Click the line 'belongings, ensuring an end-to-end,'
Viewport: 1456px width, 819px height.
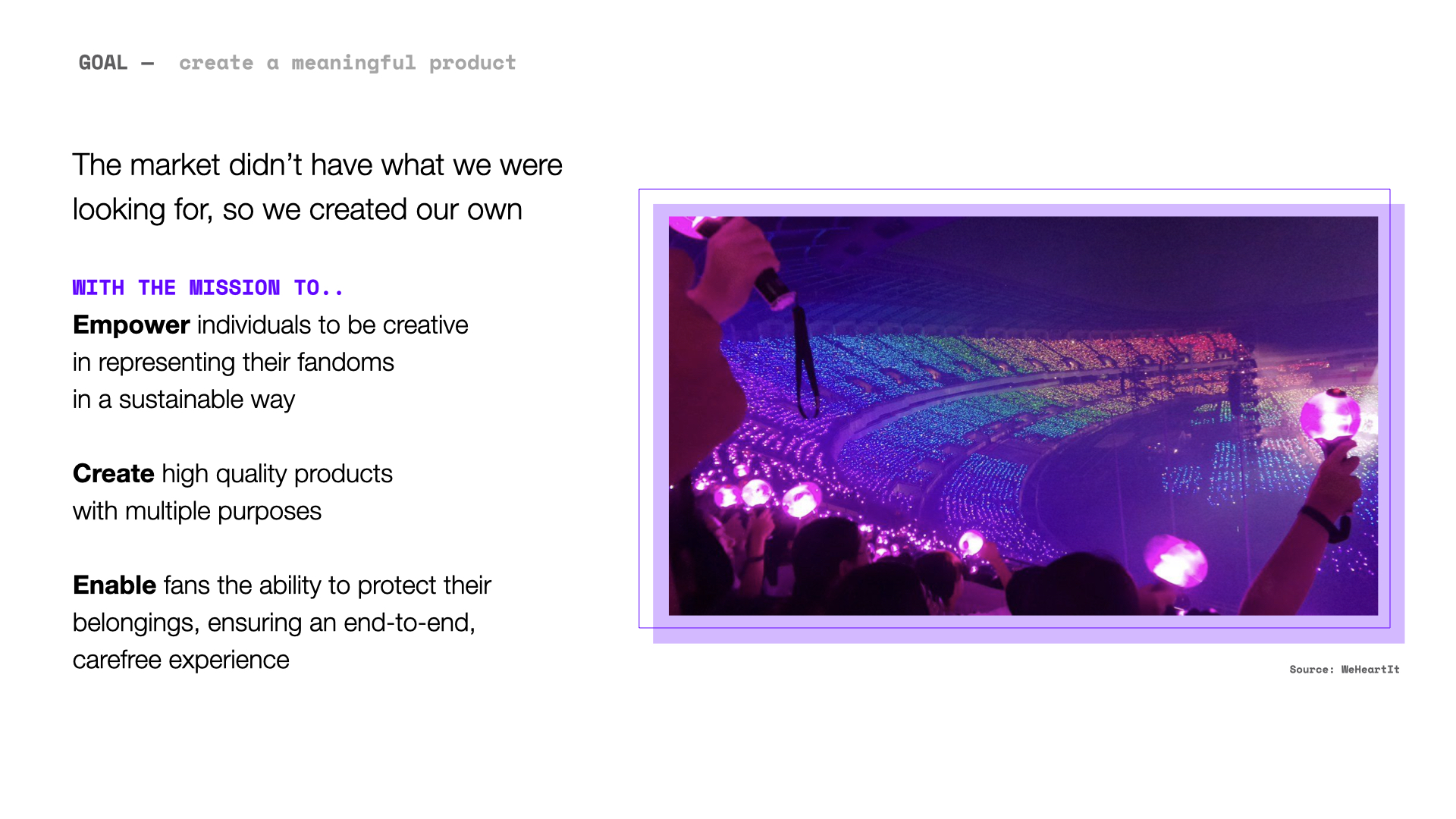pyautogui.click(x=274, y=623)
